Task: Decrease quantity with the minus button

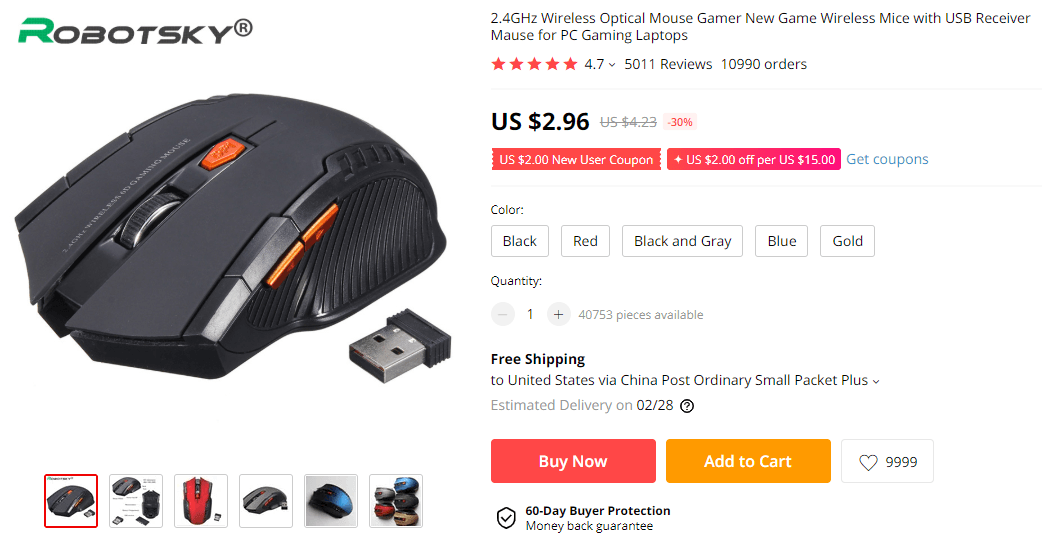Action: [502, 314]
